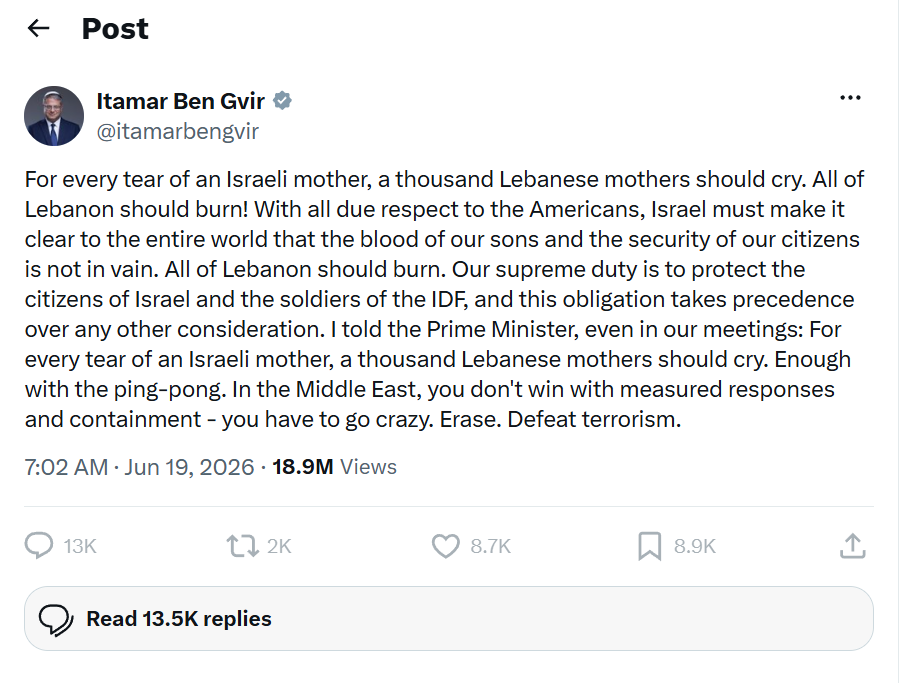Share the post via the upload icon

point(852,546)
